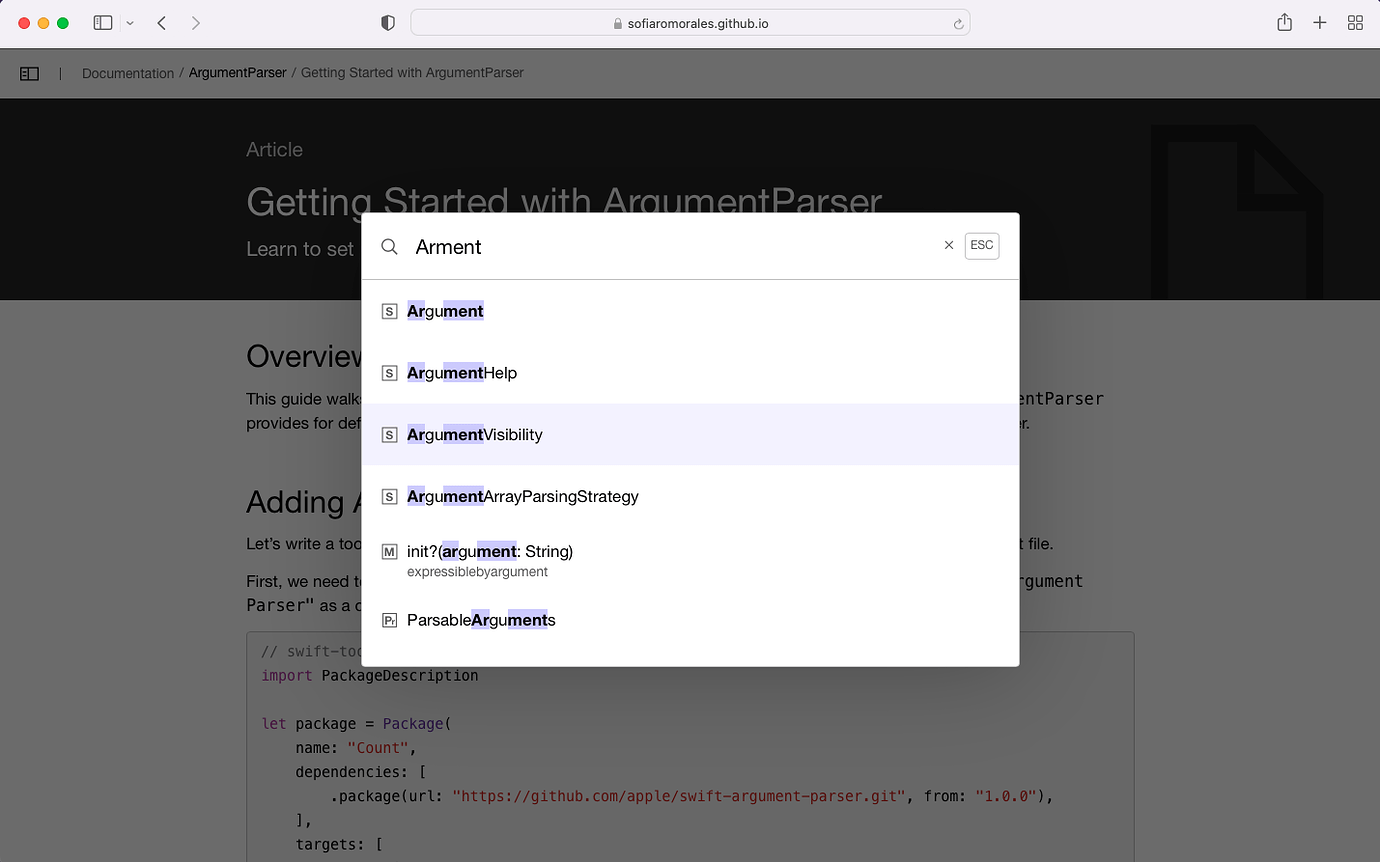Viewport: 1380px width, 862px height.
Task: Click the reload icon inside the address field
Action: 956,22
